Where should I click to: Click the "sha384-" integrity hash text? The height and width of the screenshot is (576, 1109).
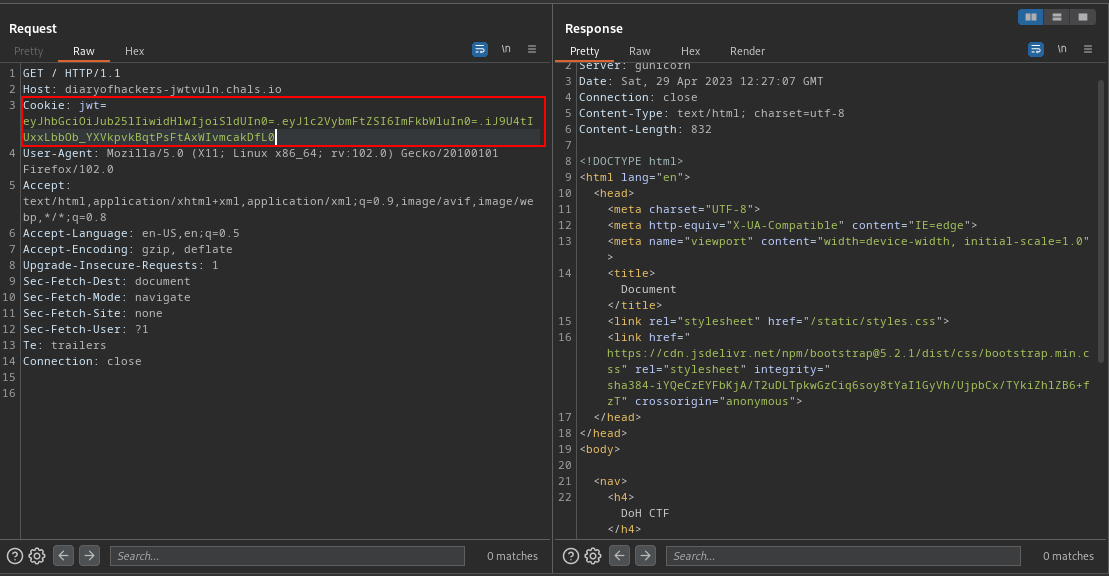tap(848, 393)
